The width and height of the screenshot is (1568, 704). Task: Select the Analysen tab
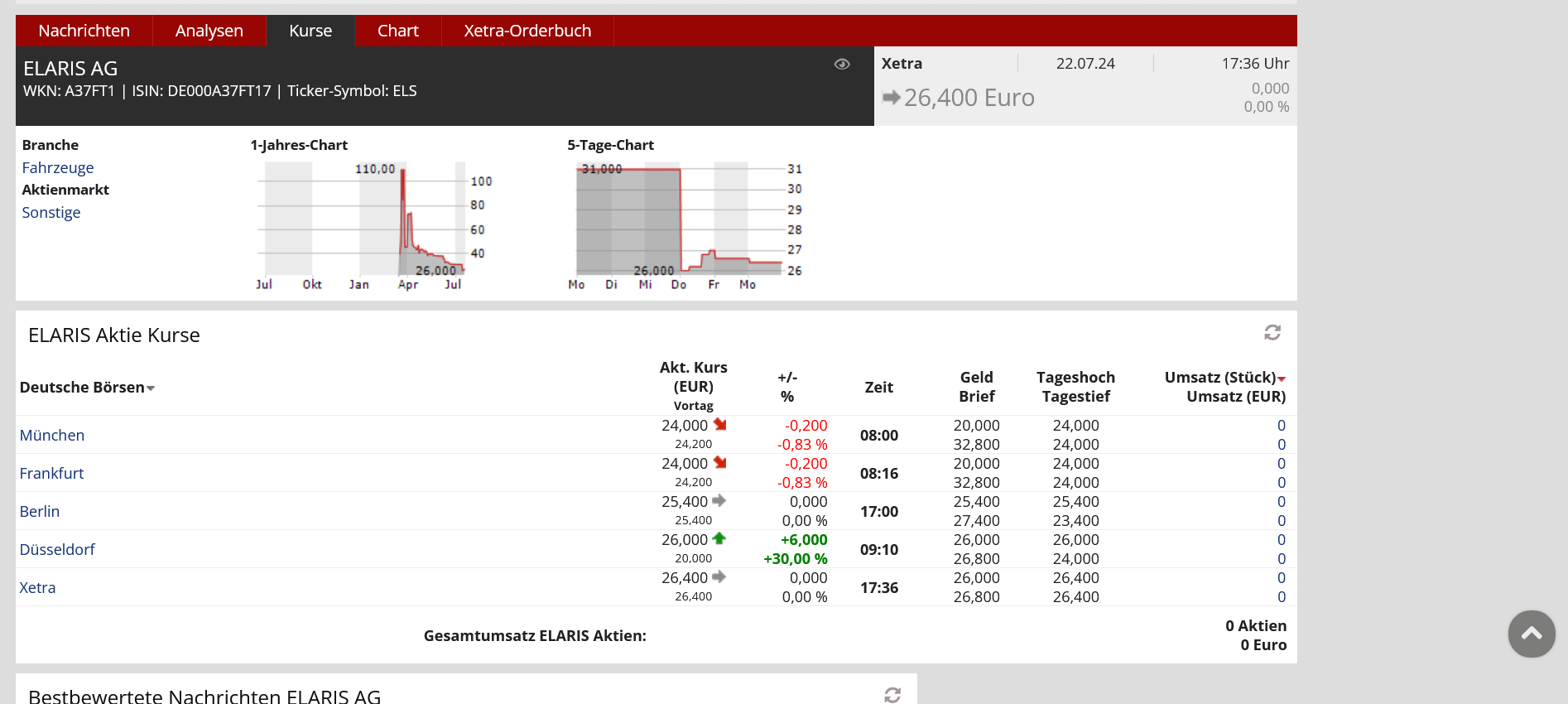(209, 31)
